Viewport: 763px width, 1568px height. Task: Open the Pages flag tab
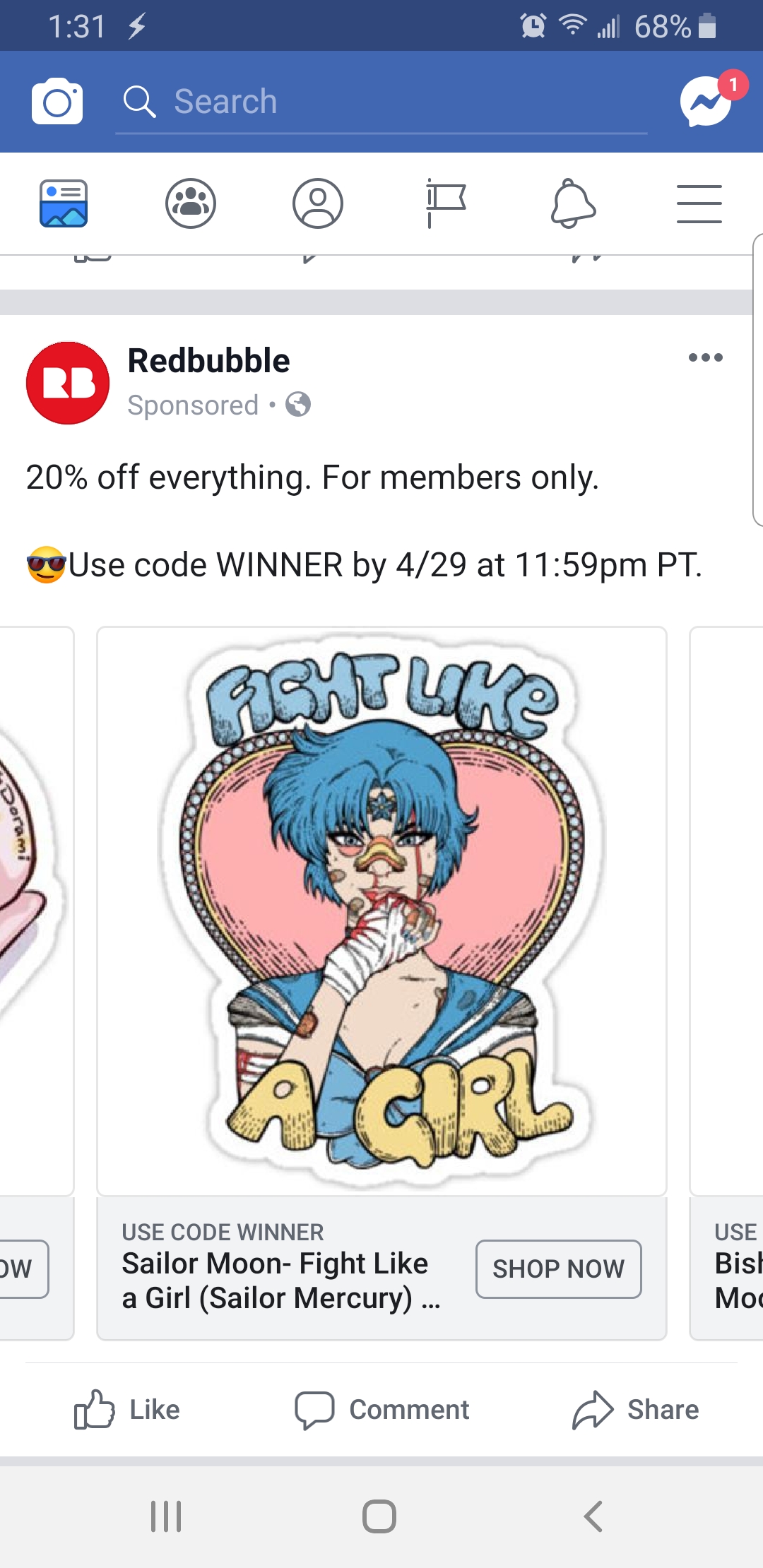click(445, 203)
